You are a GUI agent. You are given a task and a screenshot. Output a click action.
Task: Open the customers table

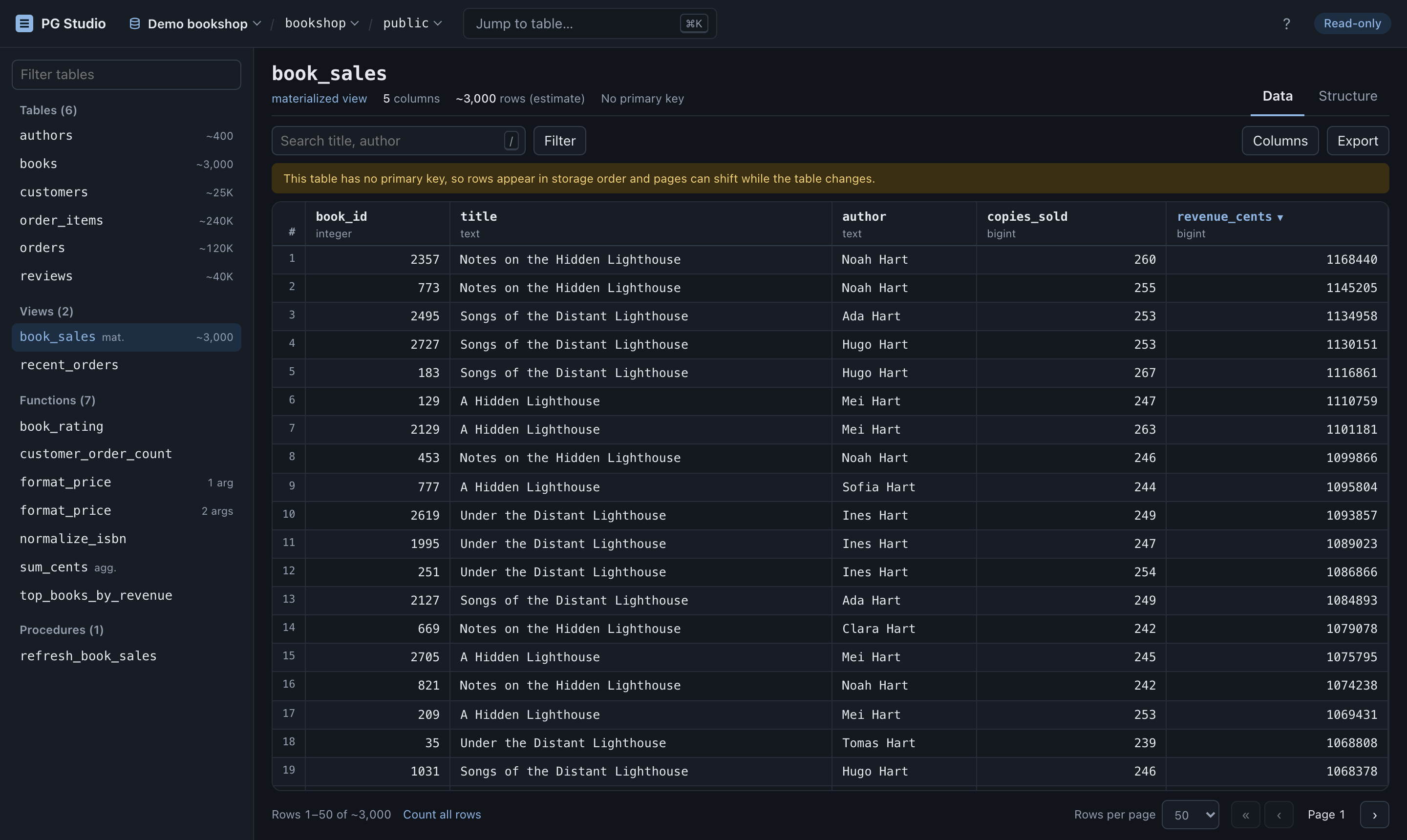(x=126, y=192)
